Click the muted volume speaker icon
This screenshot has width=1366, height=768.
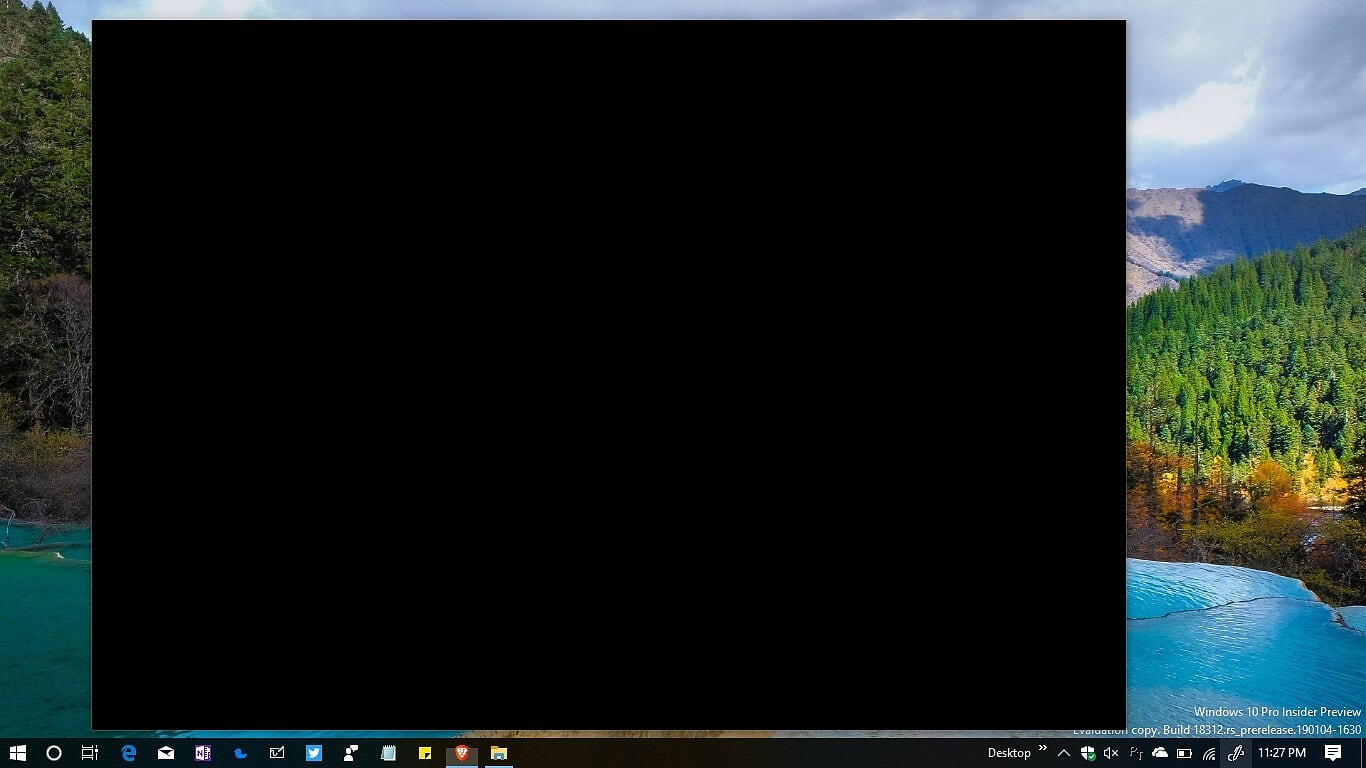(x=1111, y=753)
